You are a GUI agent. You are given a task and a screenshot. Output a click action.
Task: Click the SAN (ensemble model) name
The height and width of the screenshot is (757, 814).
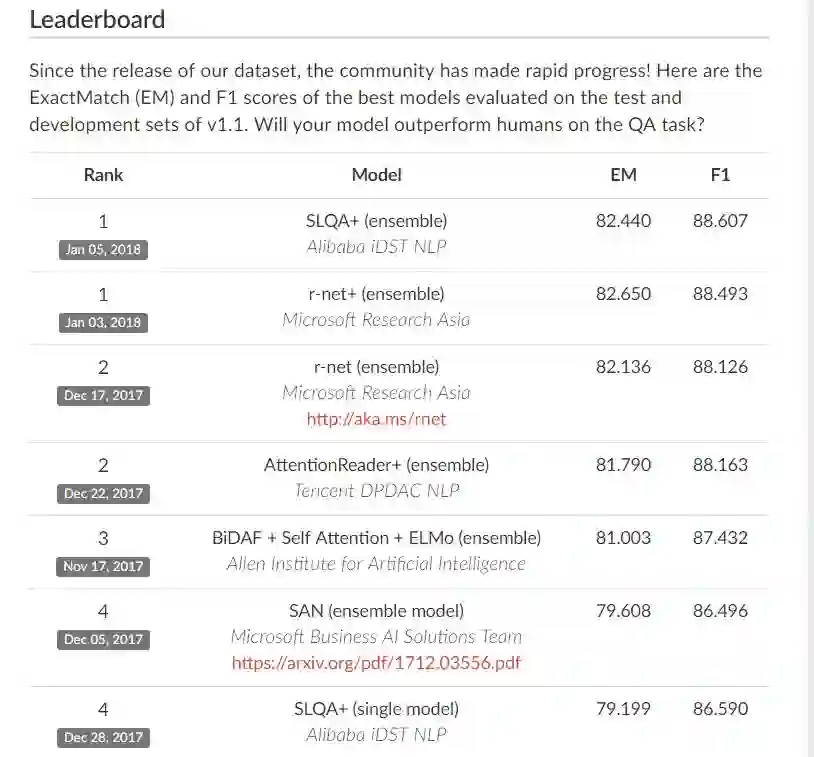pyautogui.click(x=376, y=611)
